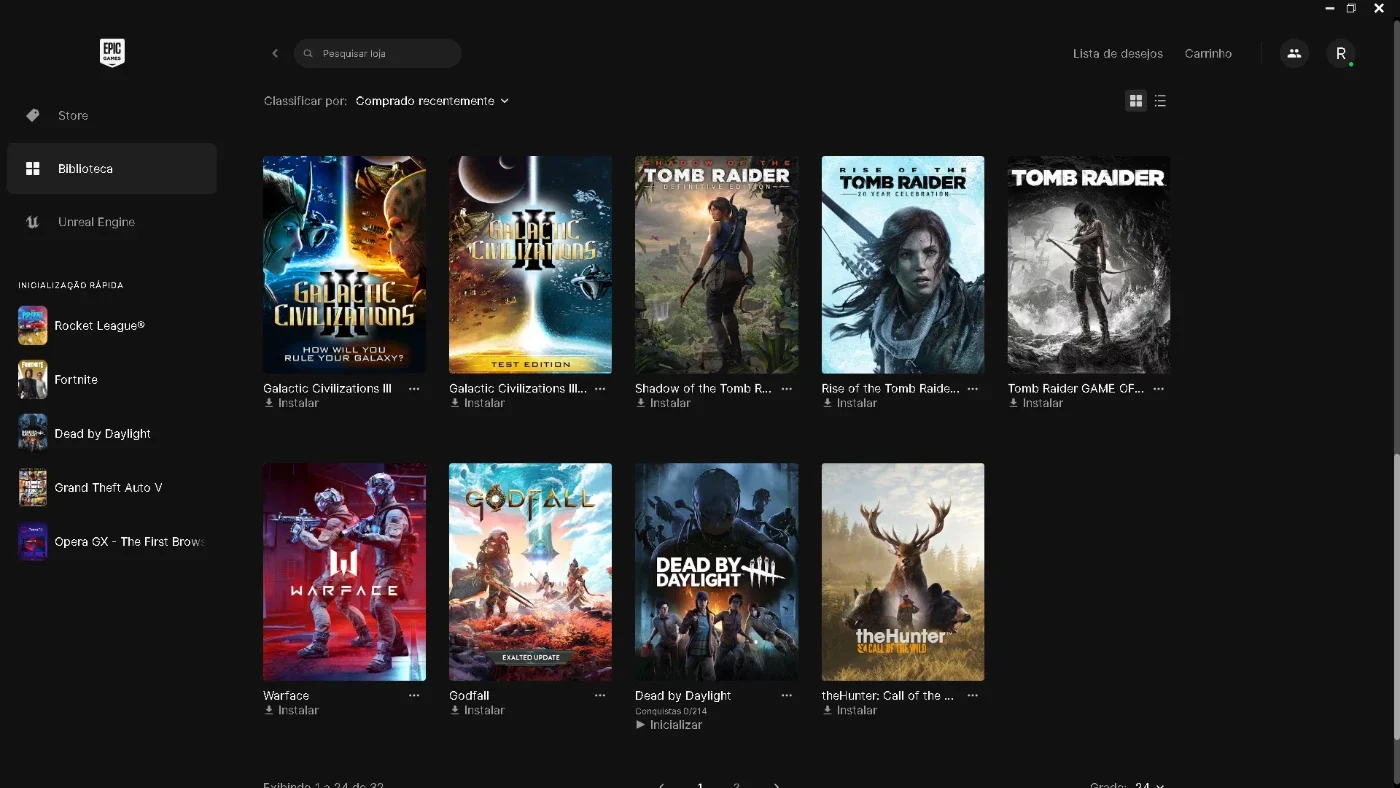Screen dimensions: 1400x788
Task: Expand the Comprado recentemente sort dropdown
Action: pos(432,101)
